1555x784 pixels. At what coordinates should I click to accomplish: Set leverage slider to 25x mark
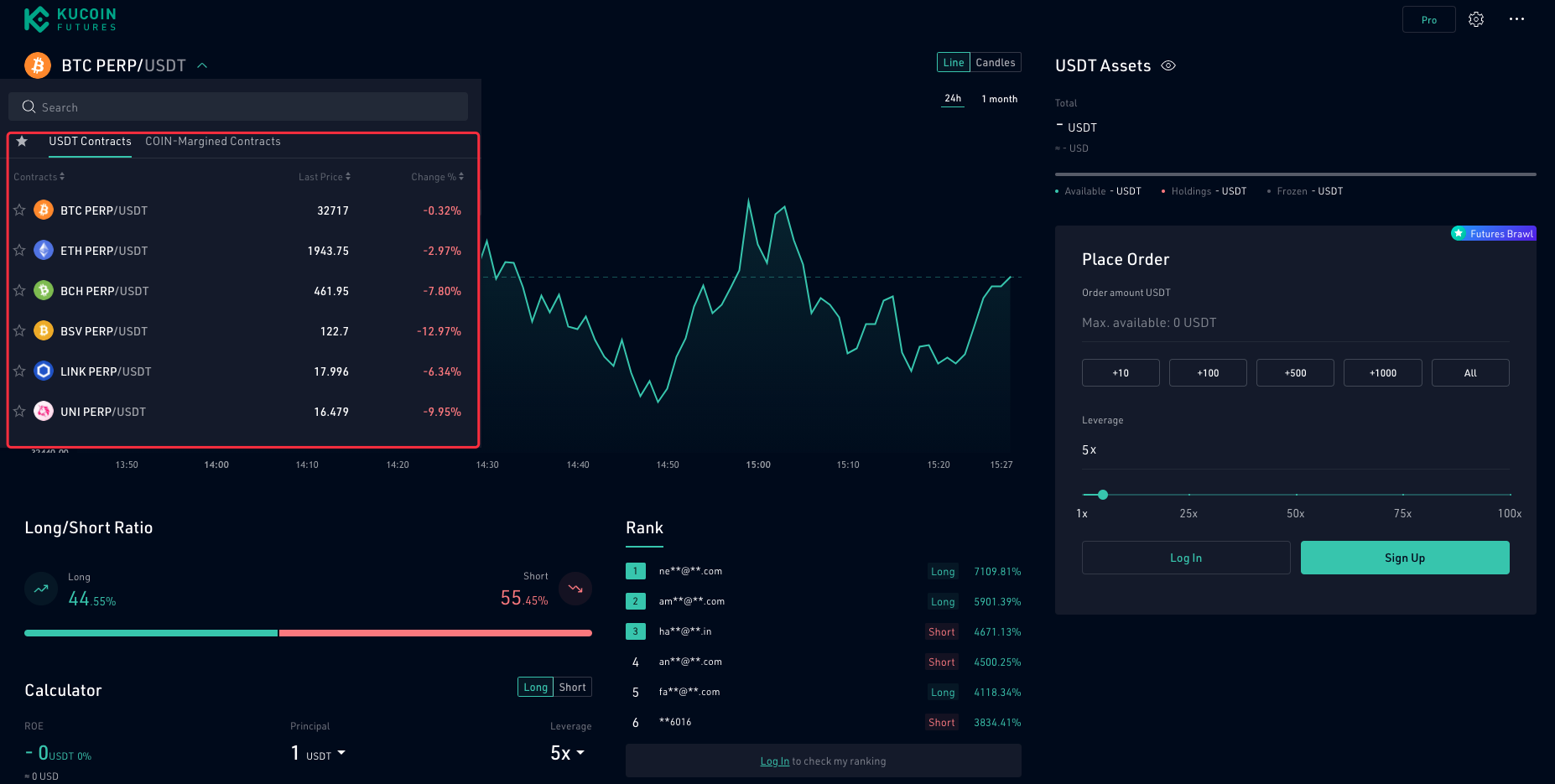(x=1188, y=495)
